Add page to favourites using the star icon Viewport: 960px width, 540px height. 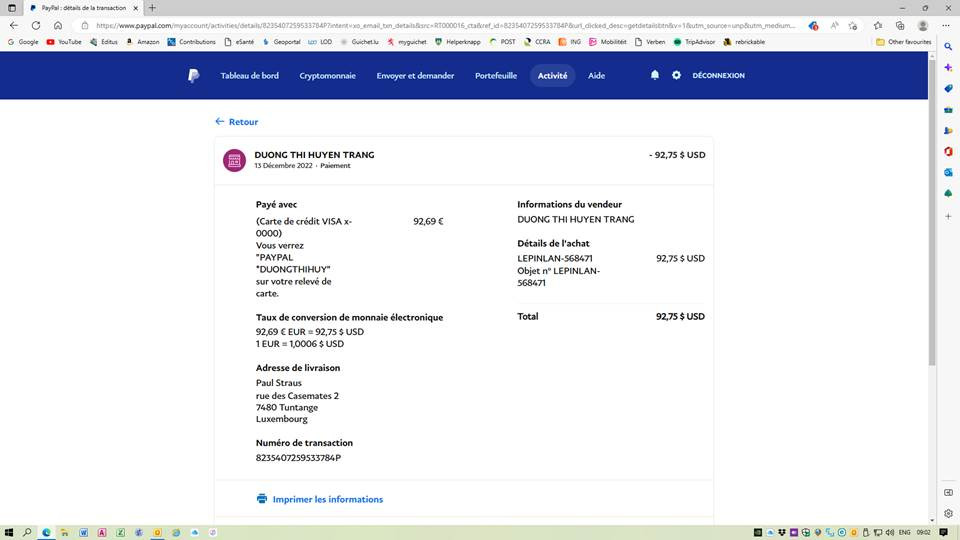pyautogui.click(x=853, y=26)
